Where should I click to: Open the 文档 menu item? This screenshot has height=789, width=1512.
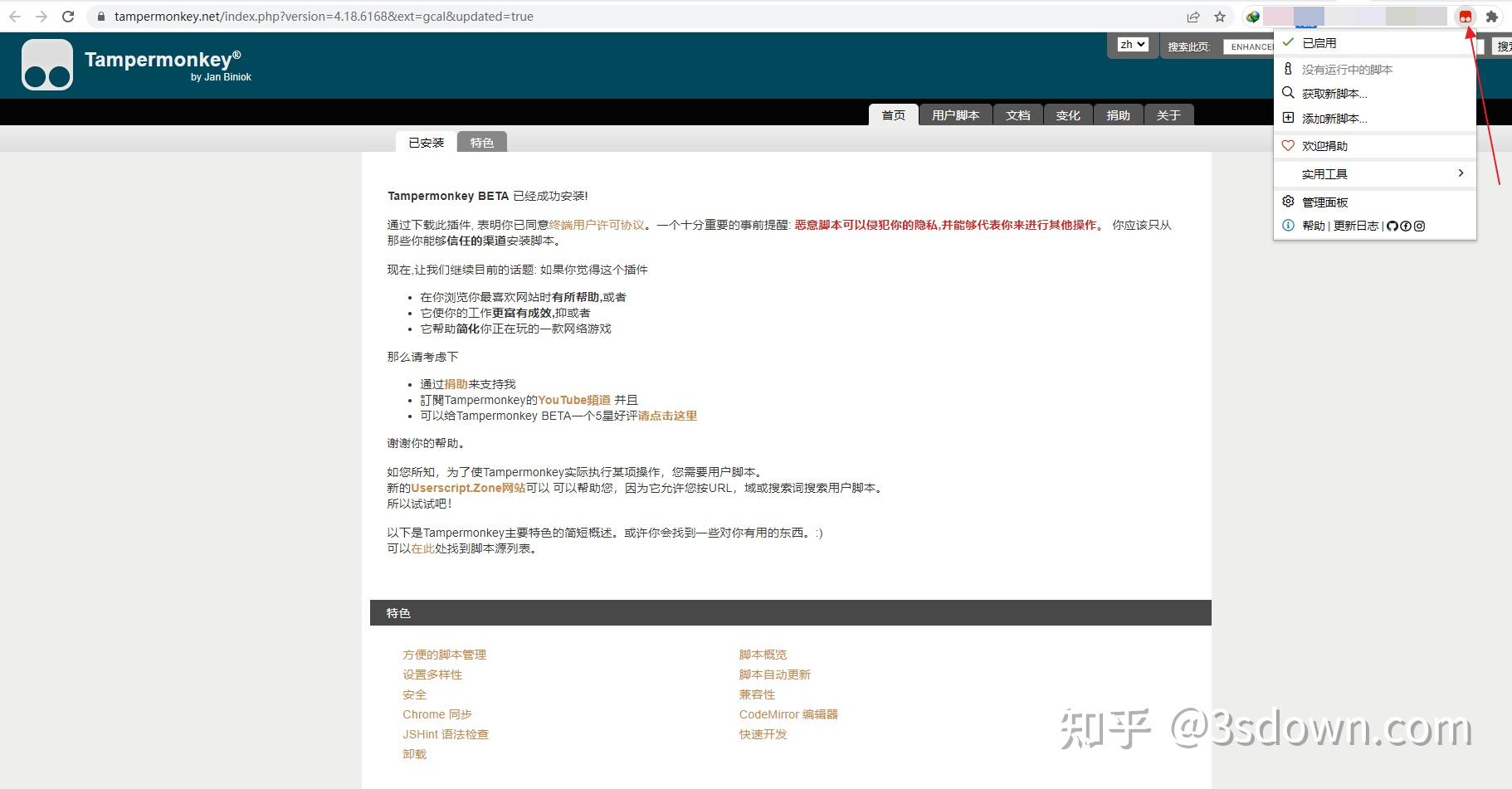point(1018,115)
